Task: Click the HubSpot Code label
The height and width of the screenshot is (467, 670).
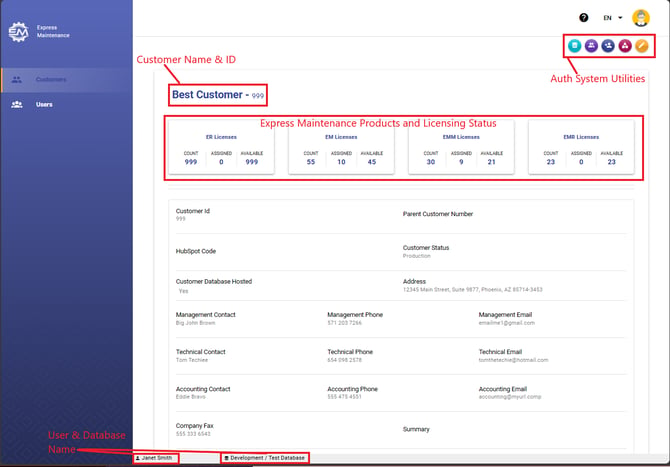Action: click(196, 251)
